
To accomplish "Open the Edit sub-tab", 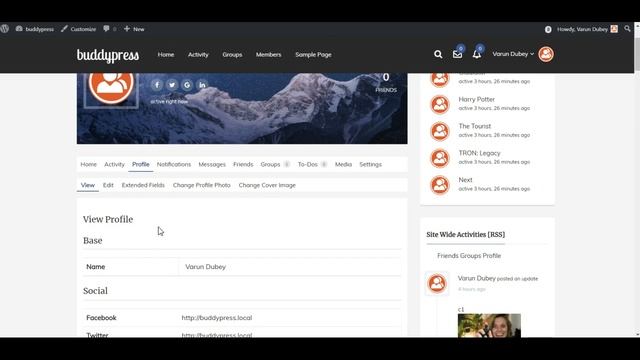I will tap(108, 185).
